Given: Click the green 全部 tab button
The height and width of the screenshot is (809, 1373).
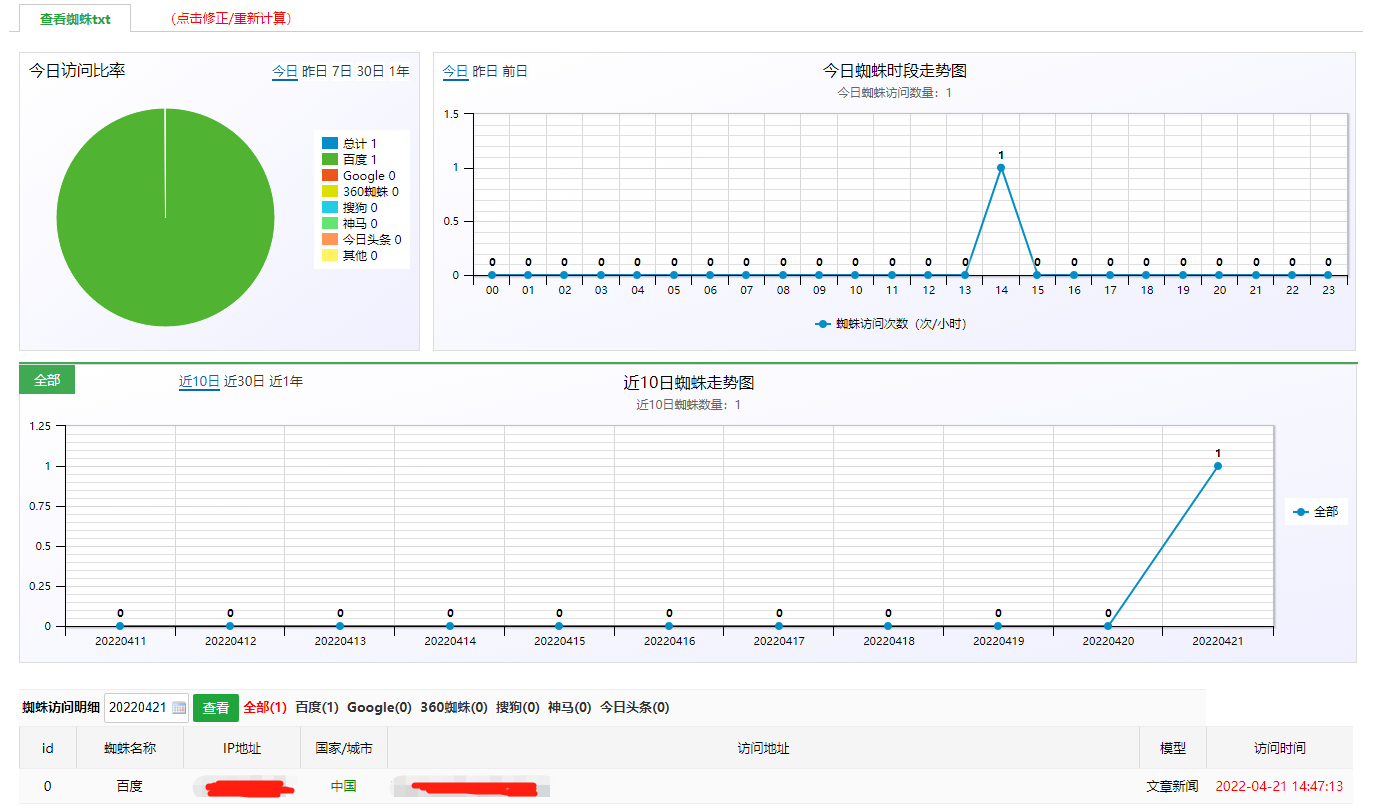Looking at the screenshot, I should (x=47, y=380).
